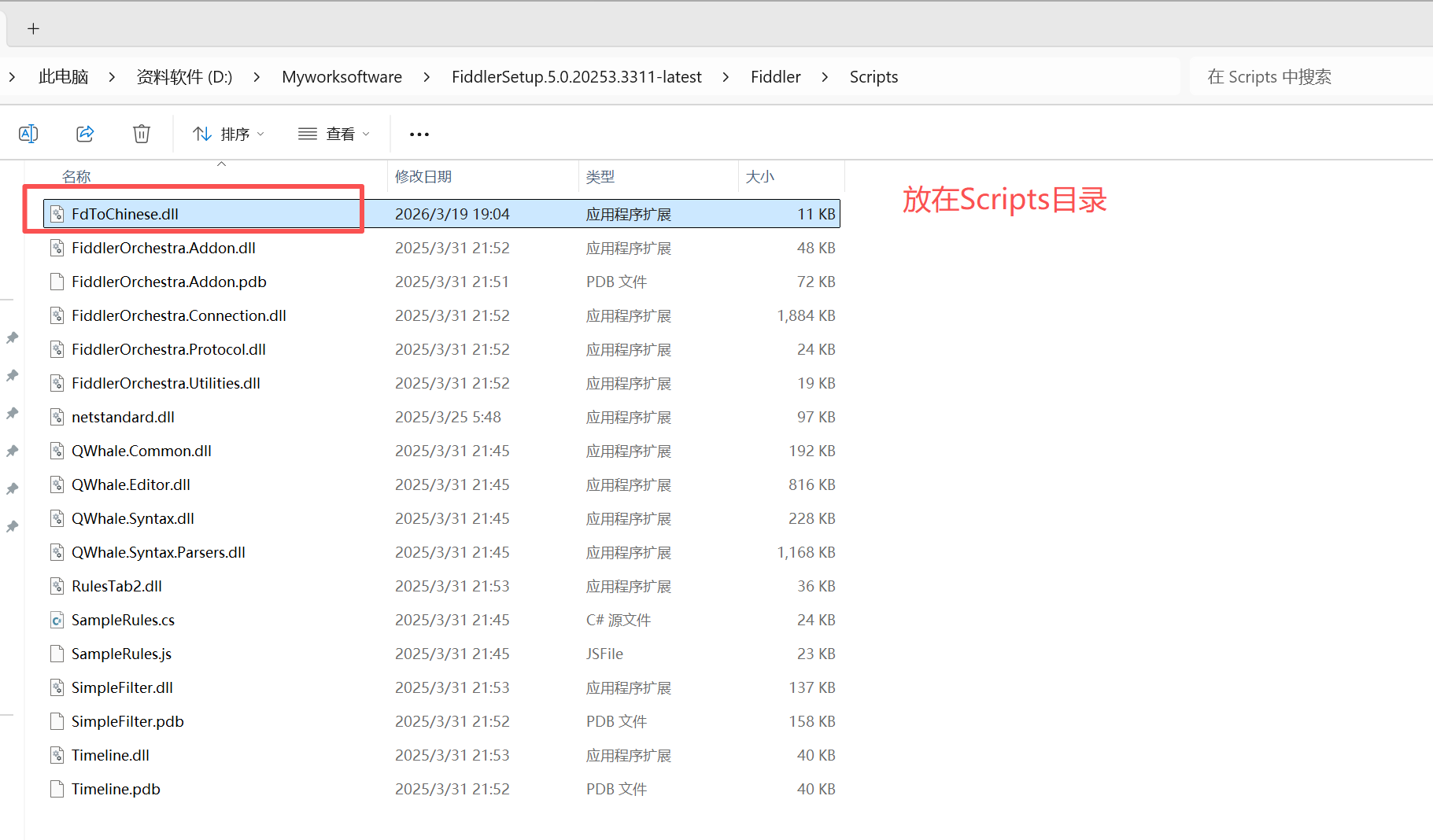
Task: Click size value 1,884 KB
Action: tap(807, 315)
